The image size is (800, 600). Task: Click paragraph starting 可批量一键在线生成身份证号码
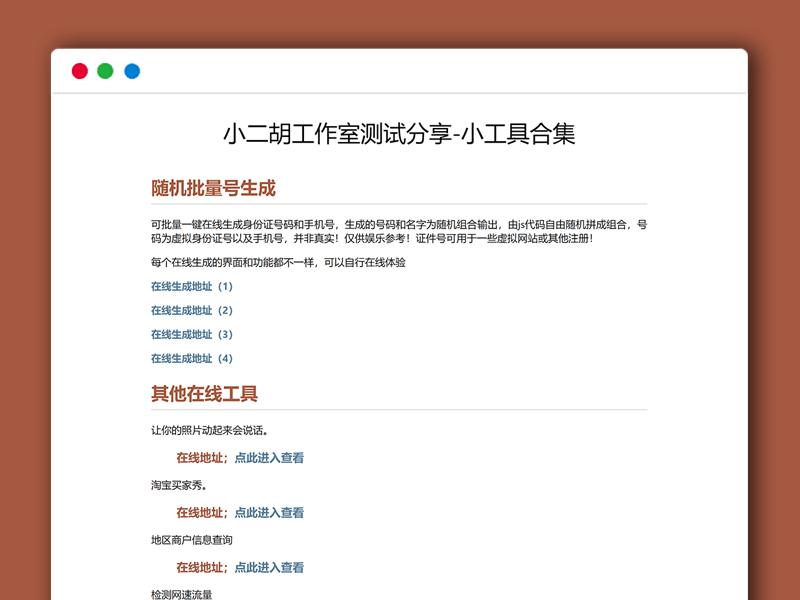tap(399, 231)
